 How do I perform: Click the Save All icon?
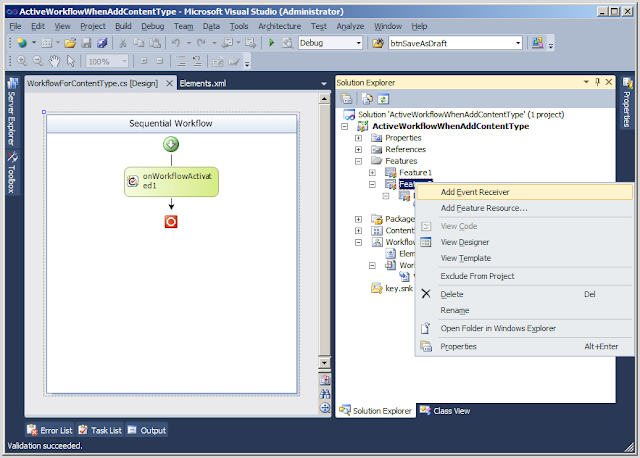click(x=102, y=43)
